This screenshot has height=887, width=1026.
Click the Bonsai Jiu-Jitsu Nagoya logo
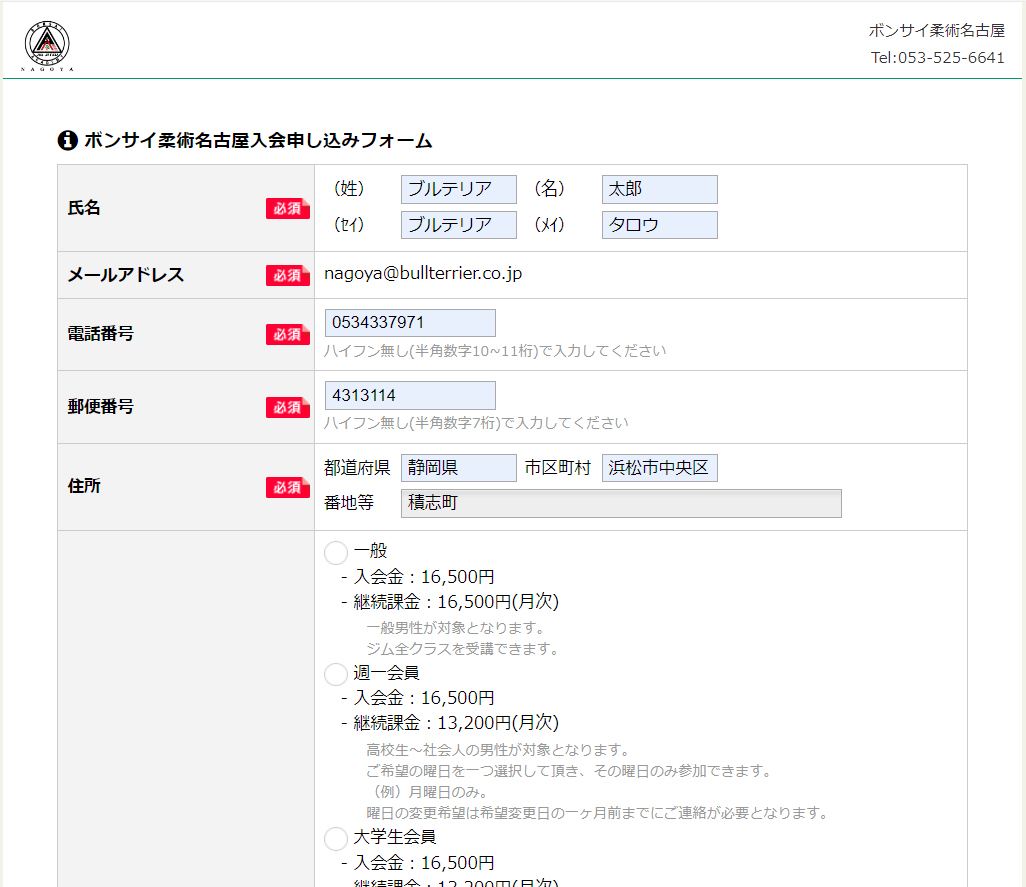click(x=47, y=45)
